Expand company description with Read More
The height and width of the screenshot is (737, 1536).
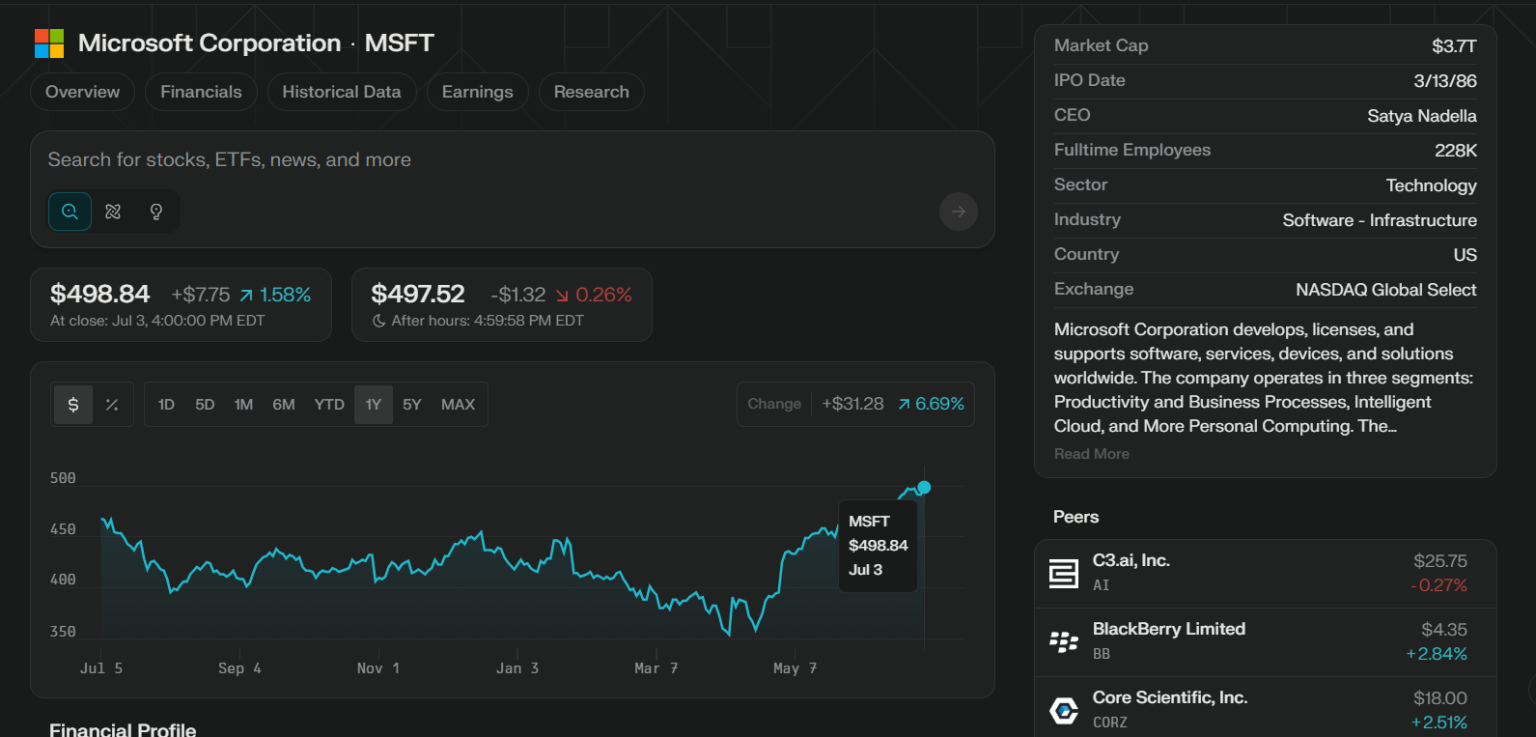click(1091, 454)
